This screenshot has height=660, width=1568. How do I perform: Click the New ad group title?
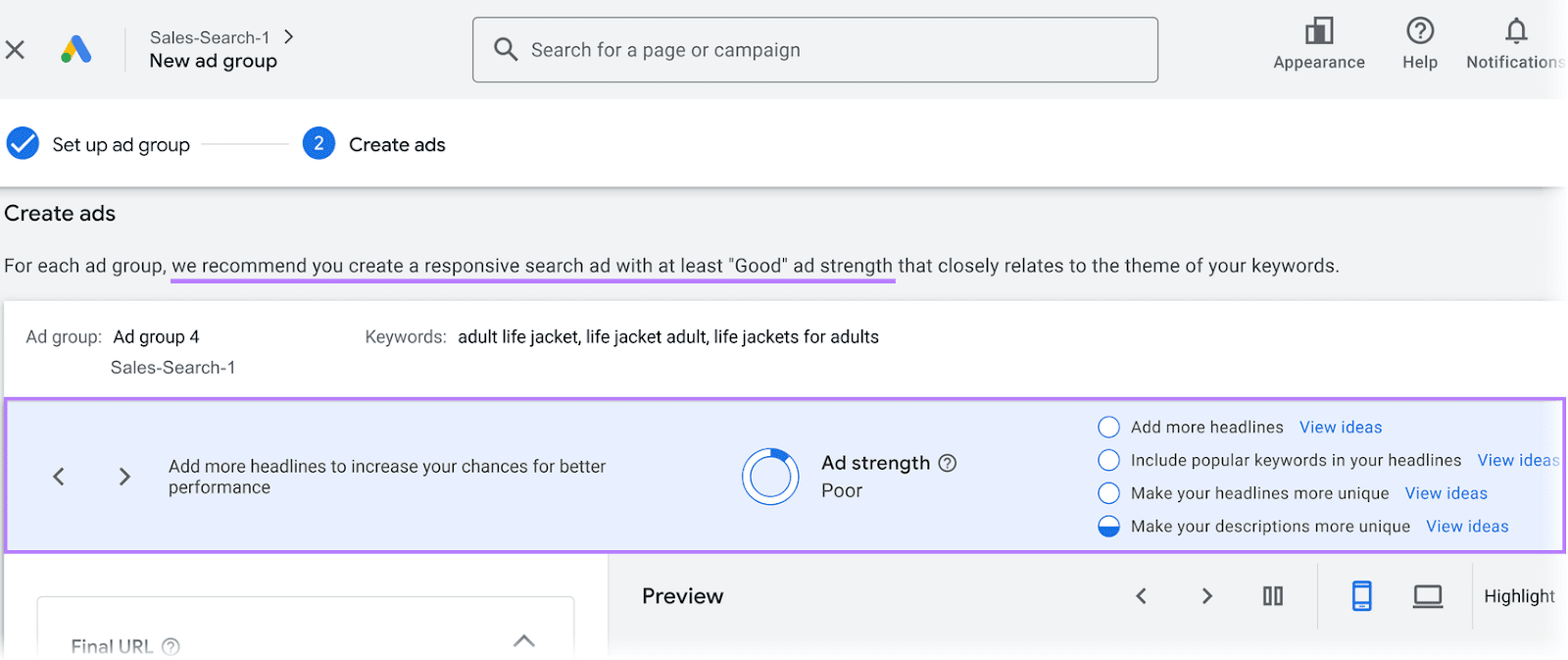tap(213, 61)
